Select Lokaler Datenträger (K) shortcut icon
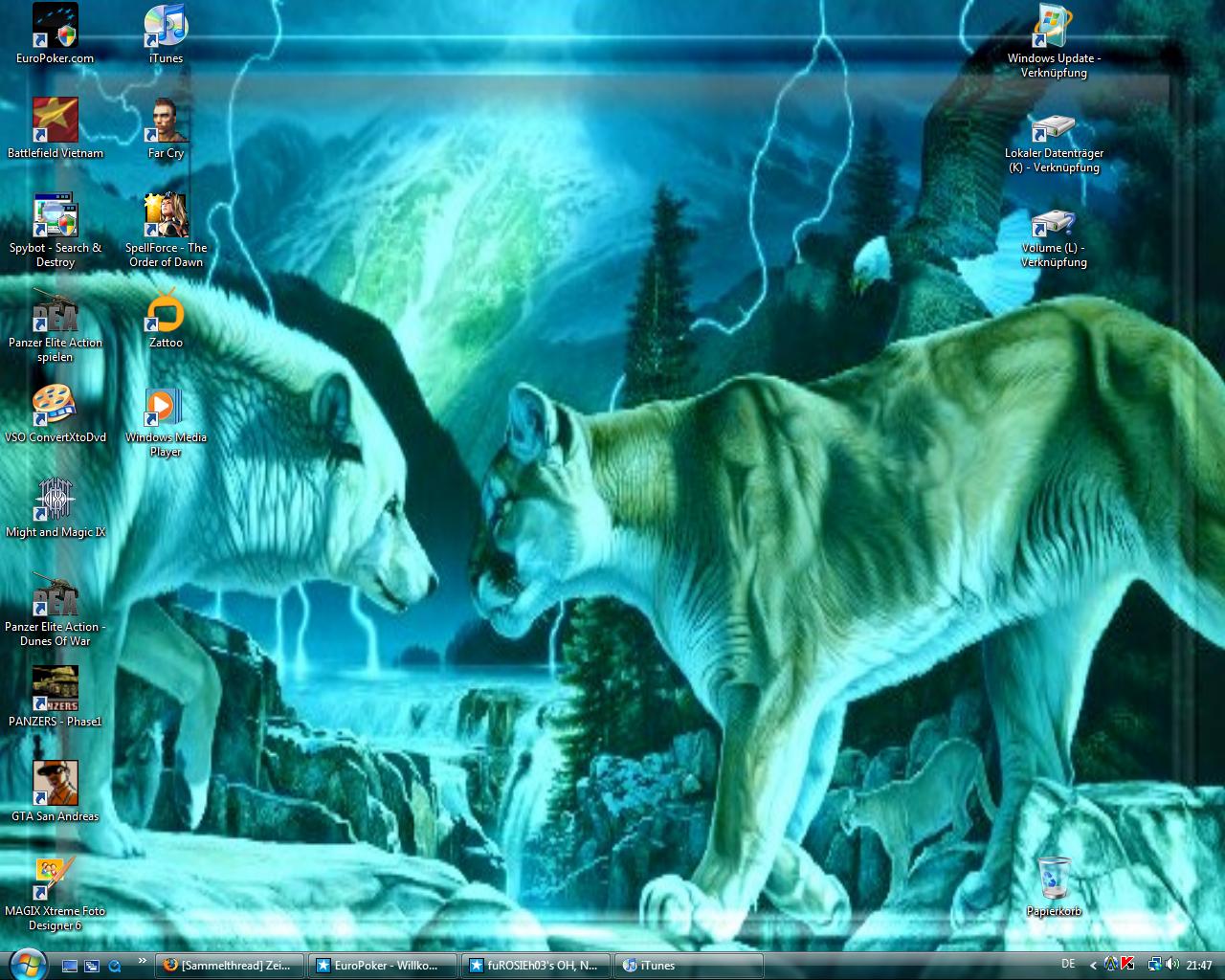Image resolution: width=1225 pixels, height=980 pixels. tap(1054, 143)
